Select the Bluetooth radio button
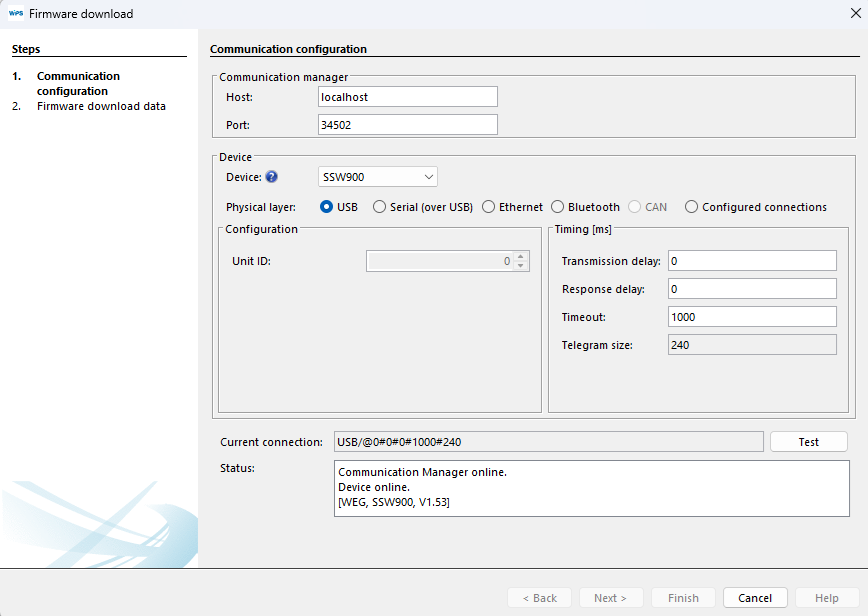Viewport: 868px width, 616px height. click(558, 207)
